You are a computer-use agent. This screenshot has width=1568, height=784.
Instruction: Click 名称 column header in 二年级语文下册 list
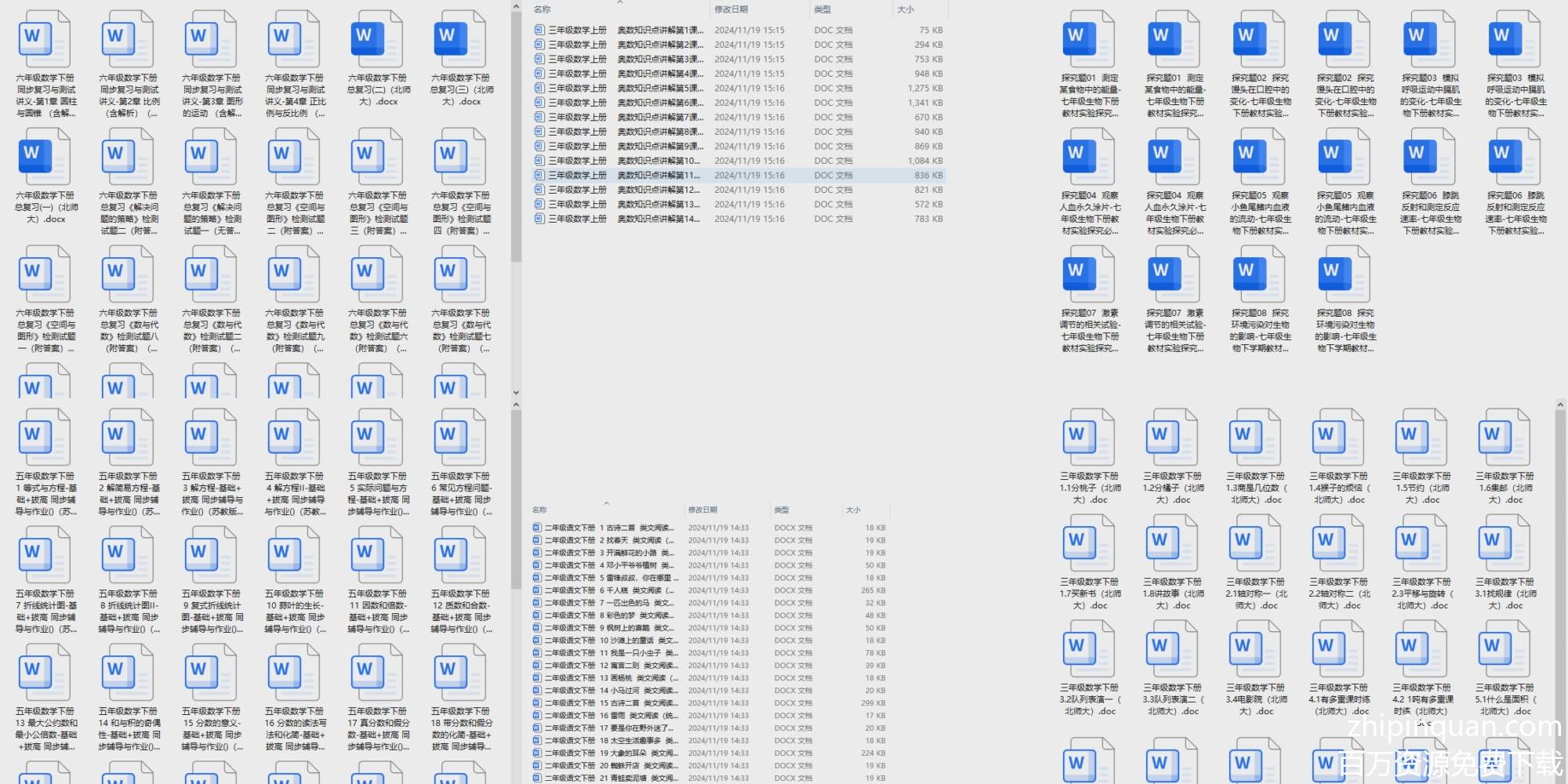point(539,510)
